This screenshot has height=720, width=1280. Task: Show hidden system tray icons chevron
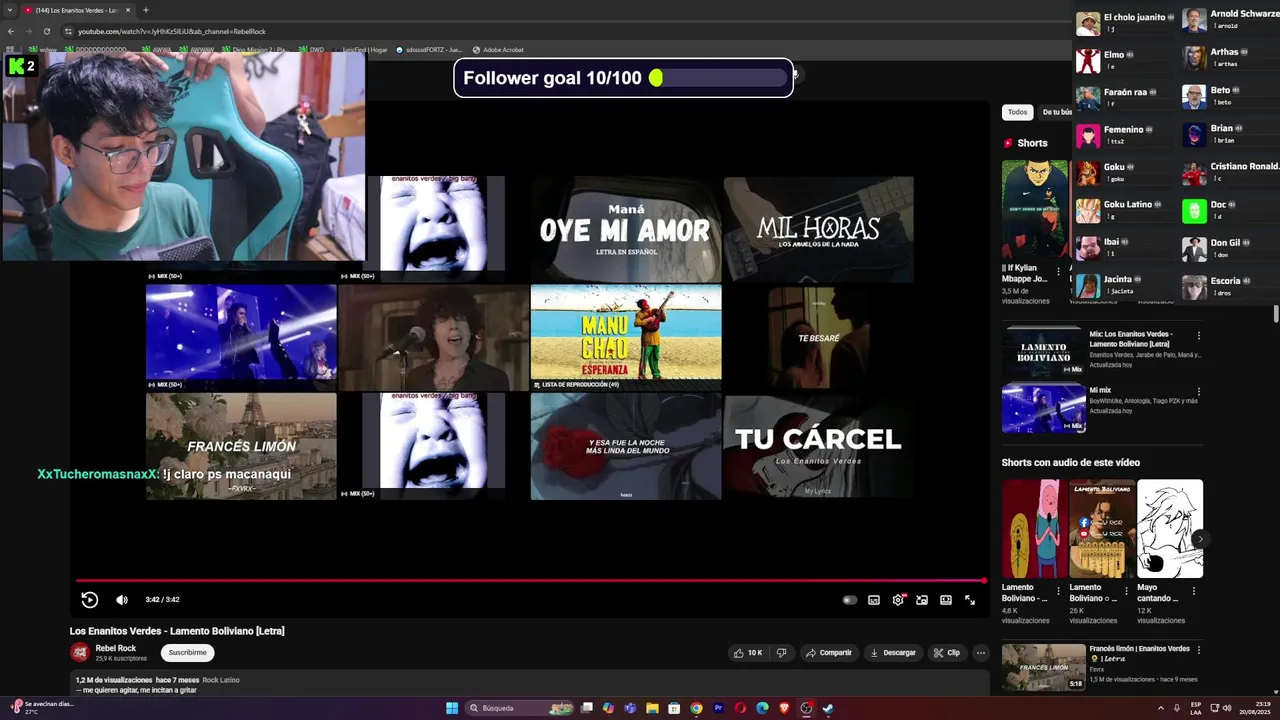click(x=1161, y=707)
